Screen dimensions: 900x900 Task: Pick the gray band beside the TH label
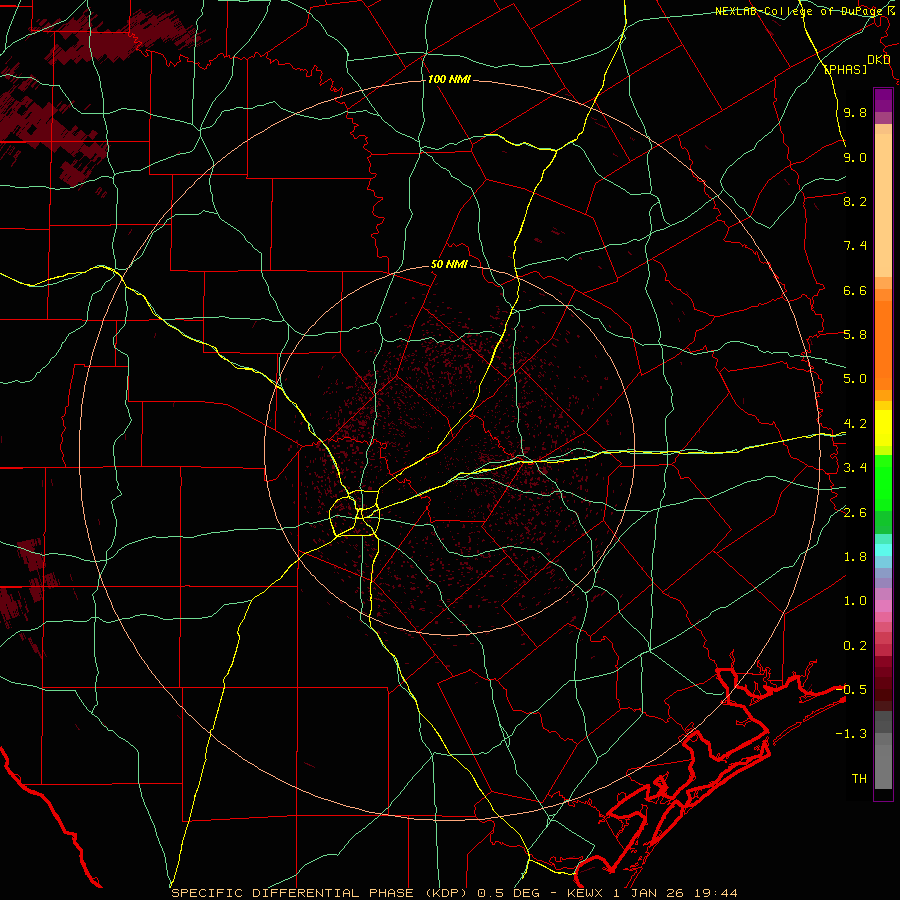tap(883, 766)
